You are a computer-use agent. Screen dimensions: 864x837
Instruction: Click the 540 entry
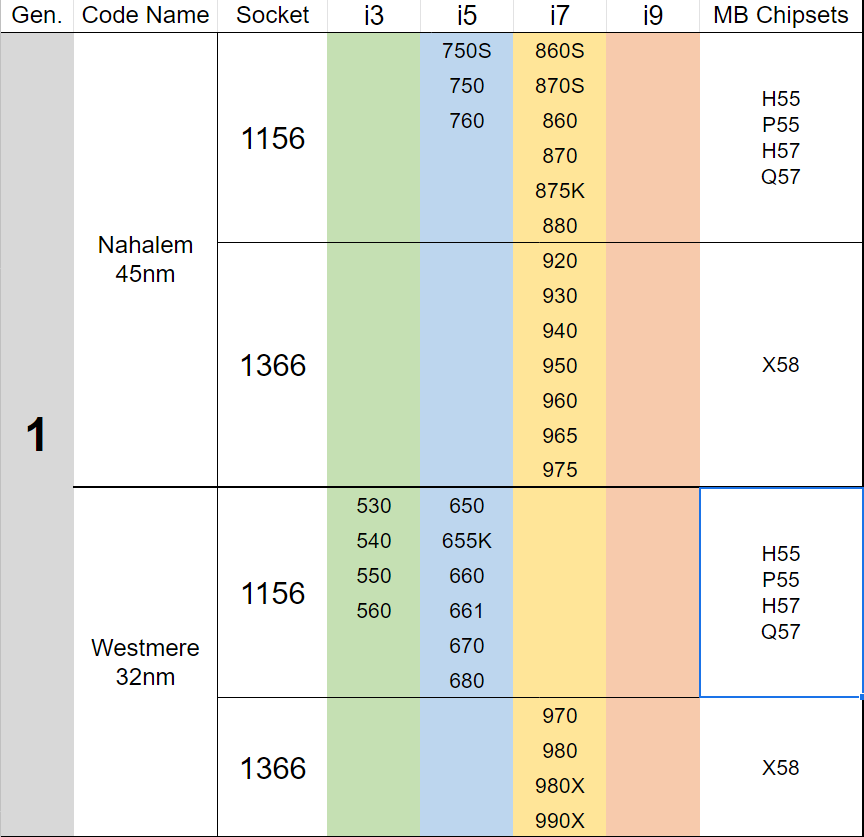pyautogui.click(x=374, y=541)
